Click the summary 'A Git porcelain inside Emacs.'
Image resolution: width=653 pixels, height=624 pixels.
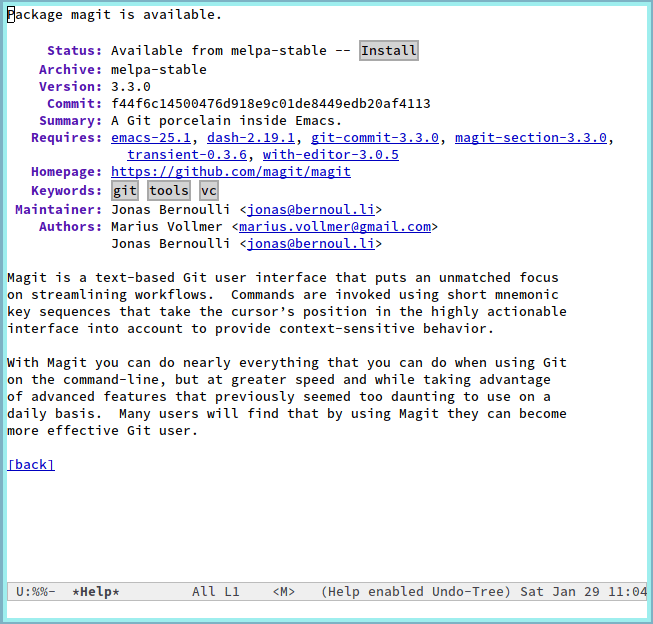(227, 121)
